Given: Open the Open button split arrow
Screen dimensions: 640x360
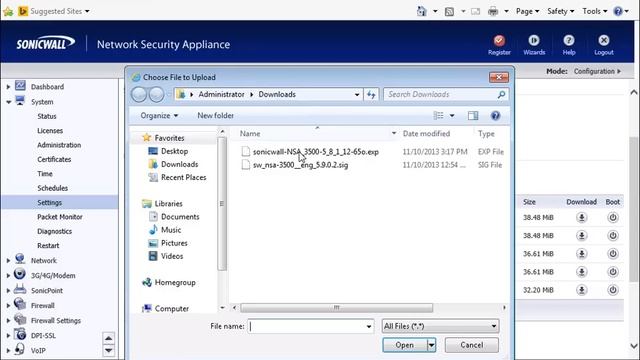Looking at the screenshot, I should point(431,345).
